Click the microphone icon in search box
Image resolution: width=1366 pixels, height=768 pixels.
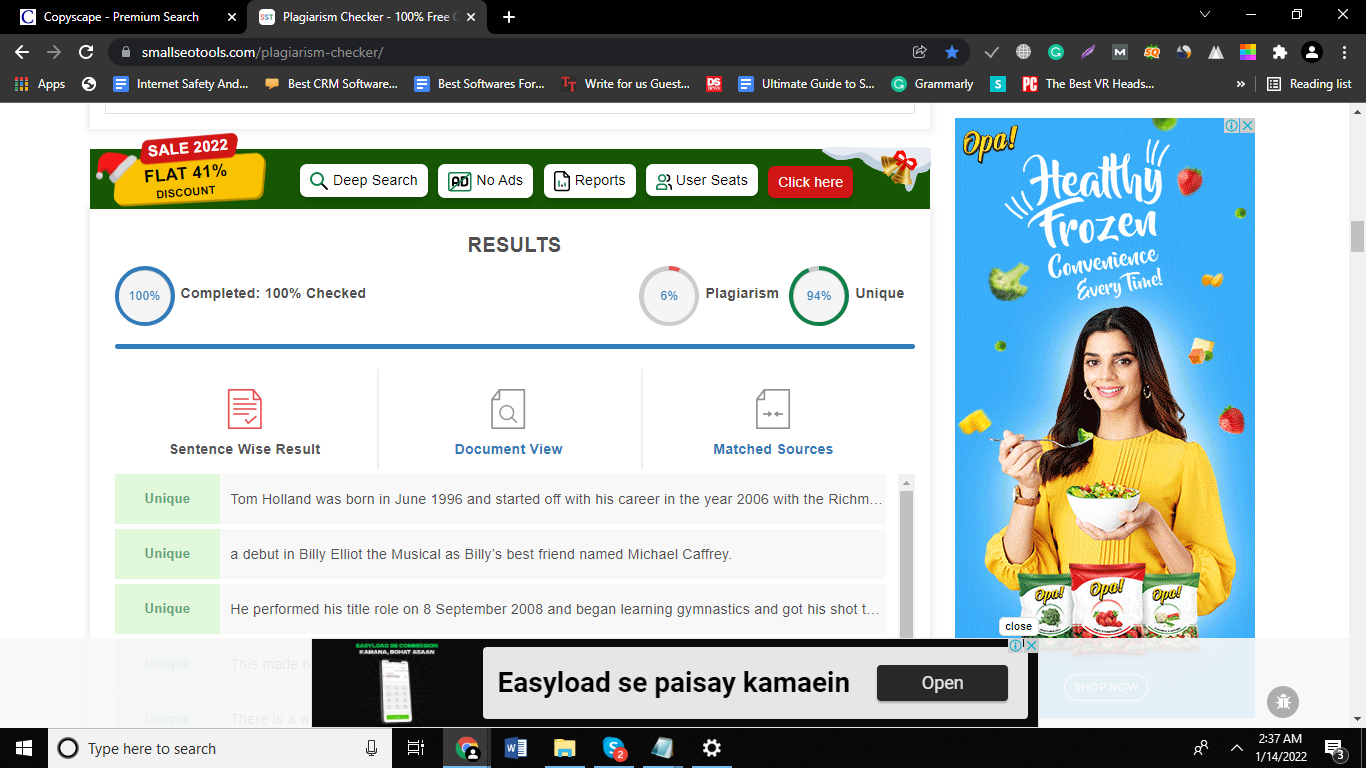371,748
